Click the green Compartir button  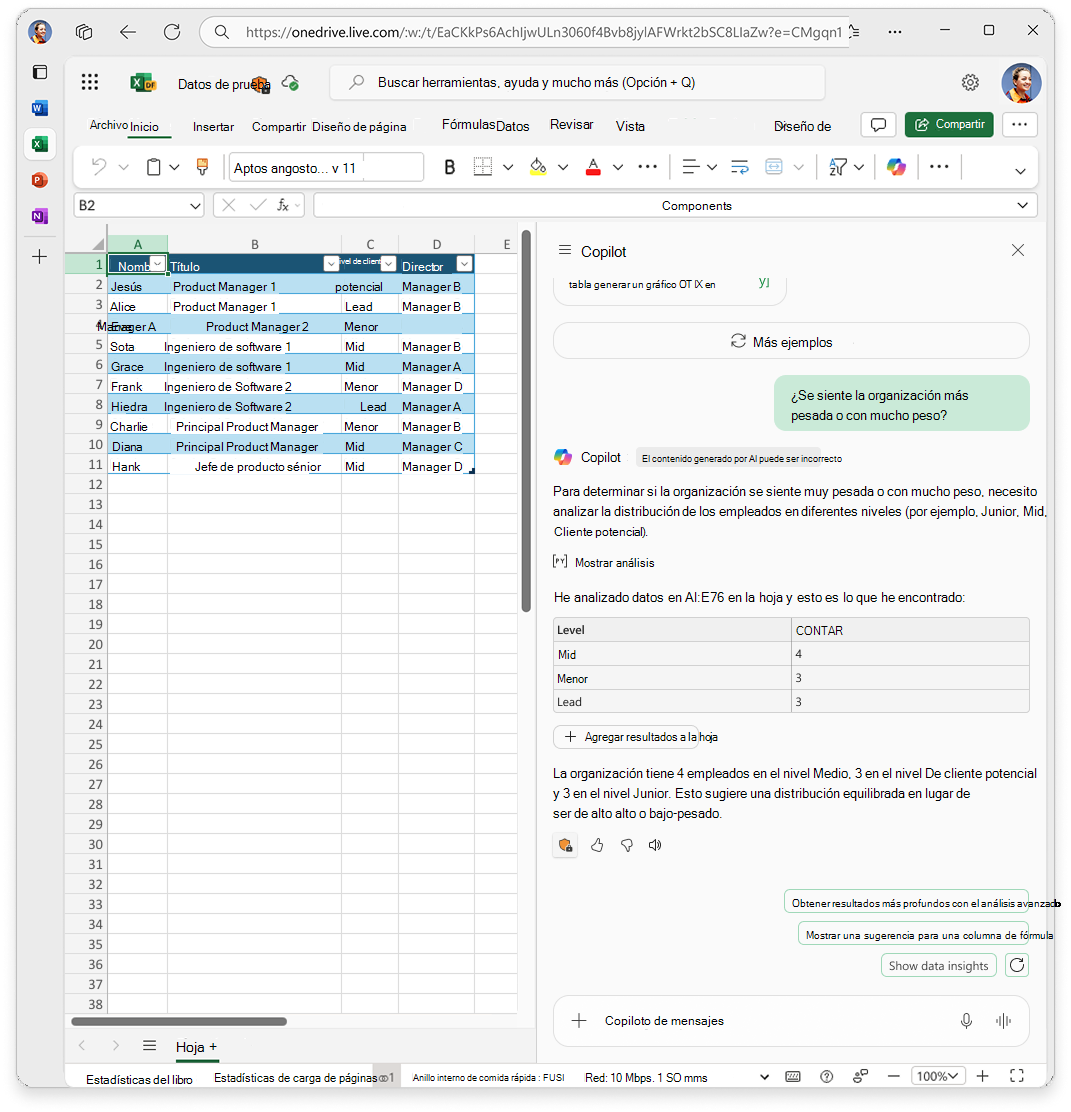(x=949, y=125)
